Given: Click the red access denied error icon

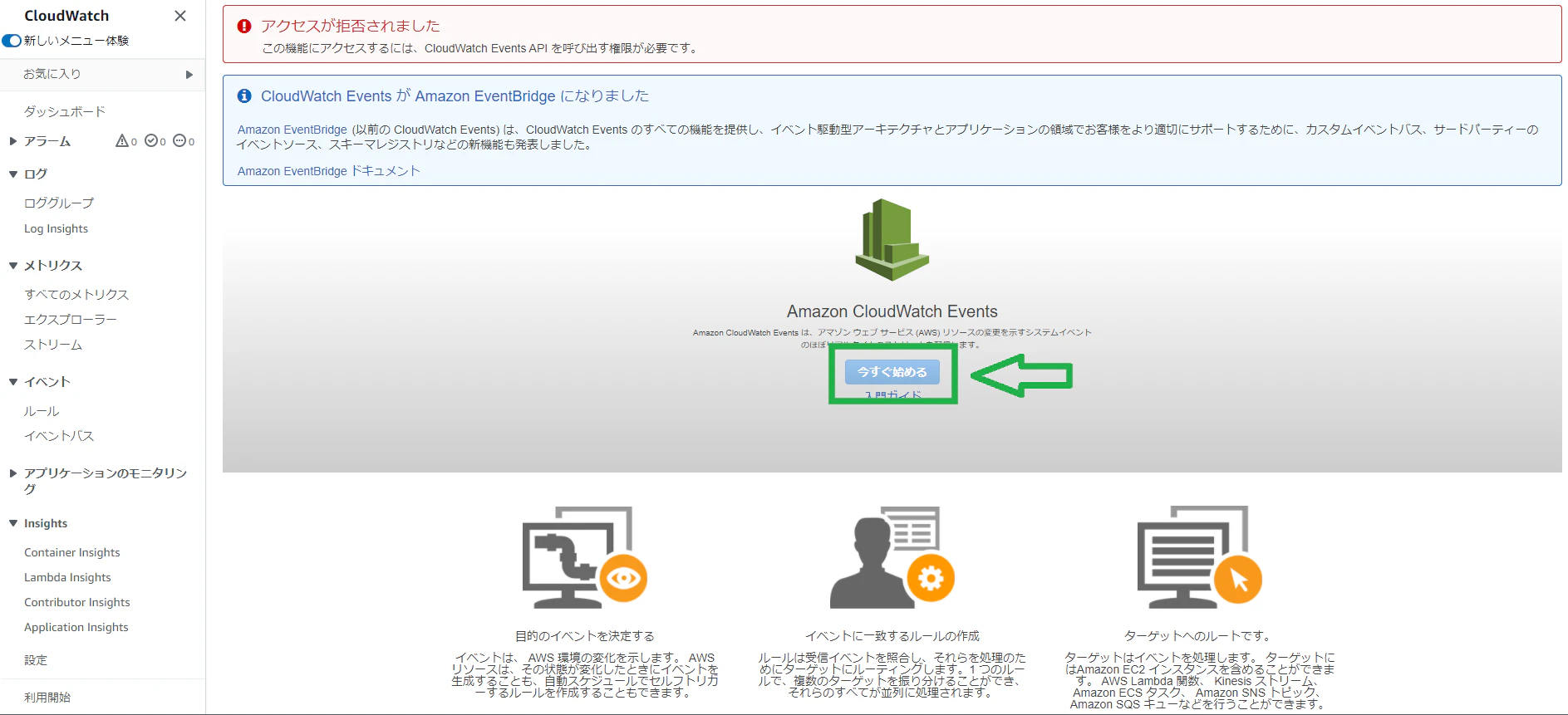Looking at the screenshot, I should point(244,27).
